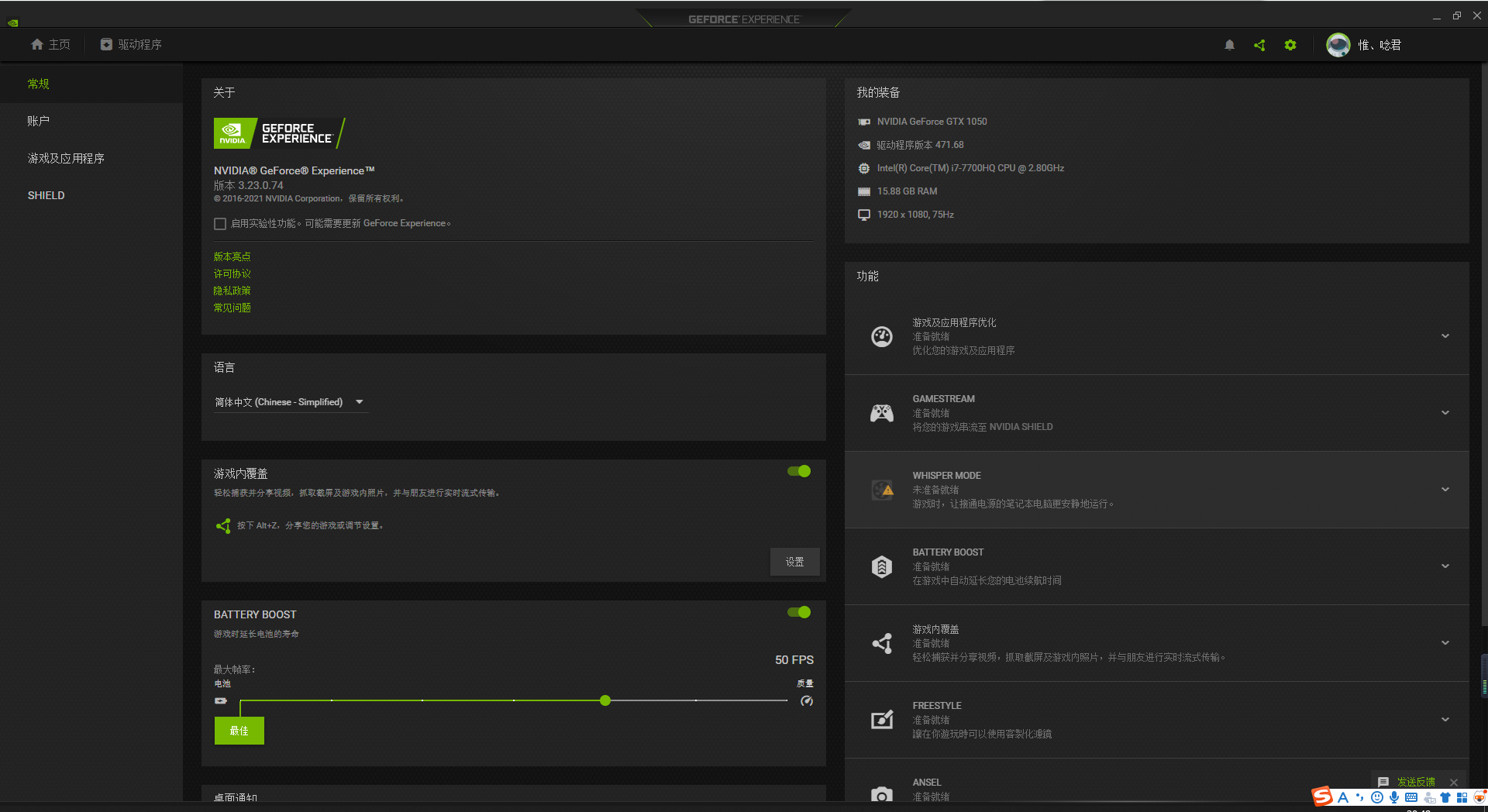Expand the 游戏内覆盖 feature chevron
The image size is (1488, 812).
coord(1445,643)
